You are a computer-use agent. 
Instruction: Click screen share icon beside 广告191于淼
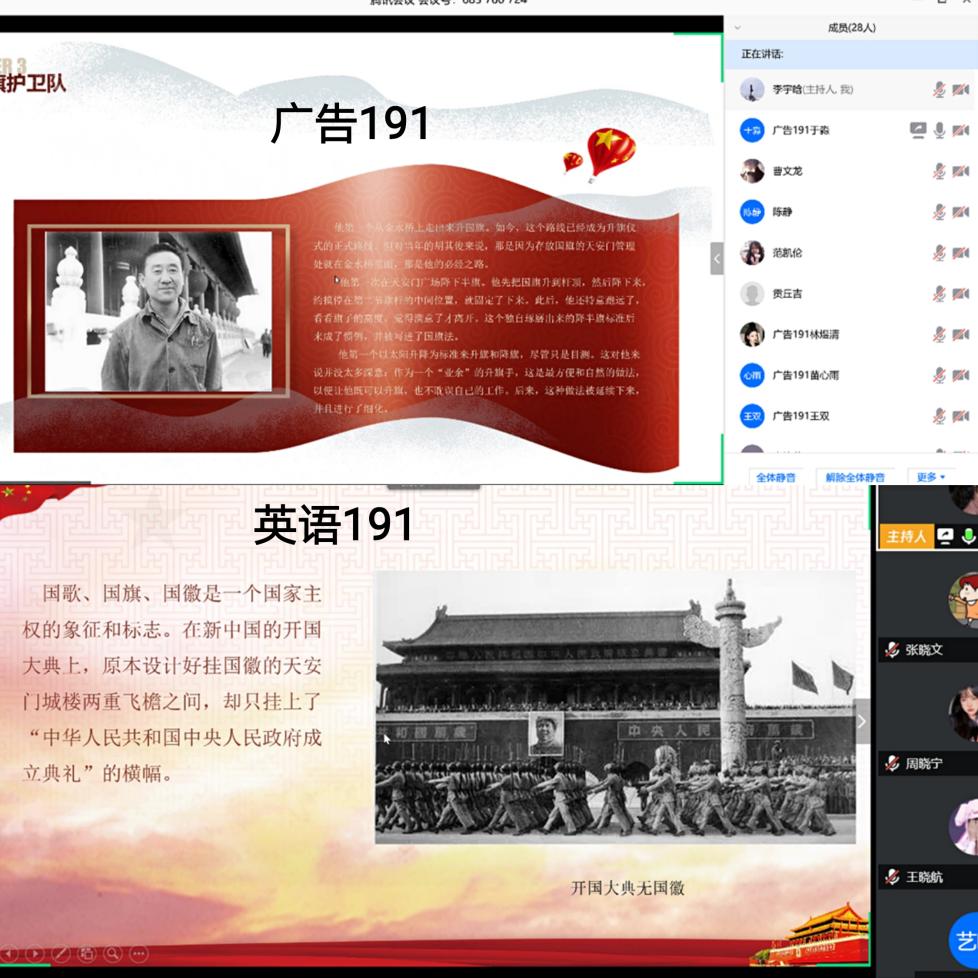(x=917, y=130)
